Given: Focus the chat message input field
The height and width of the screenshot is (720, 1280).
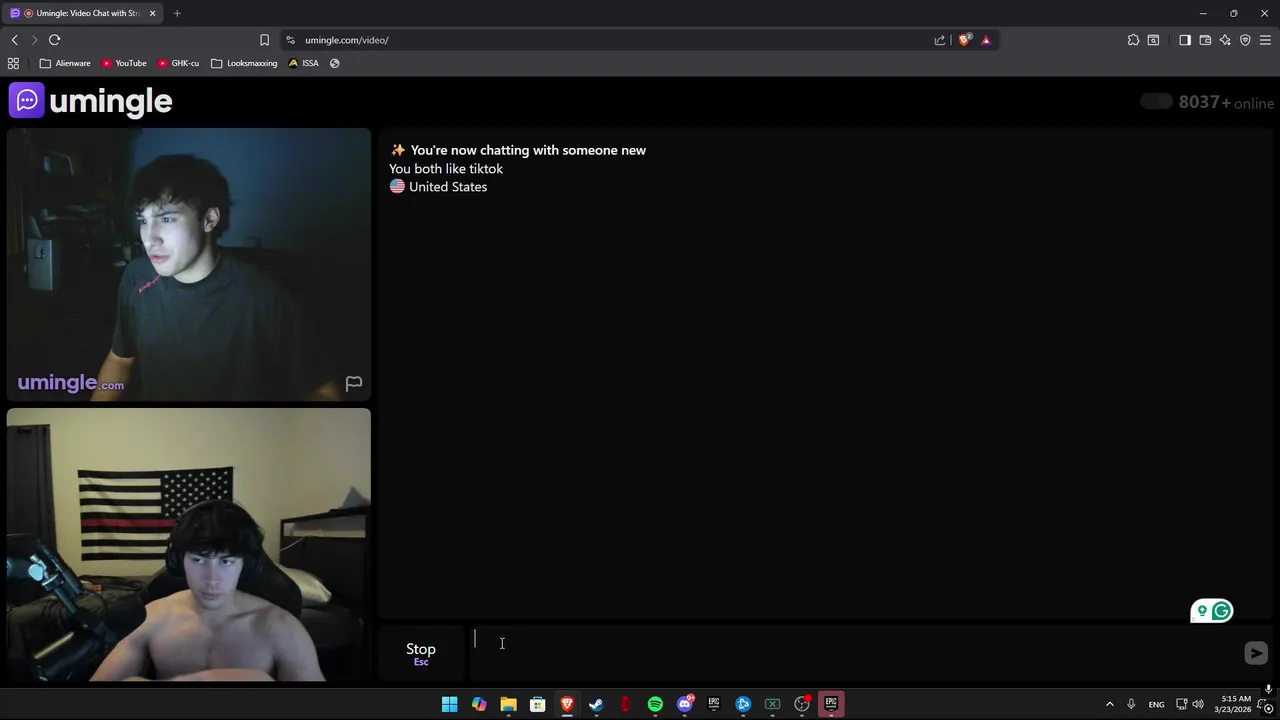Looking at the screenshot, I should pyautogui.click(x=855, y=653).
